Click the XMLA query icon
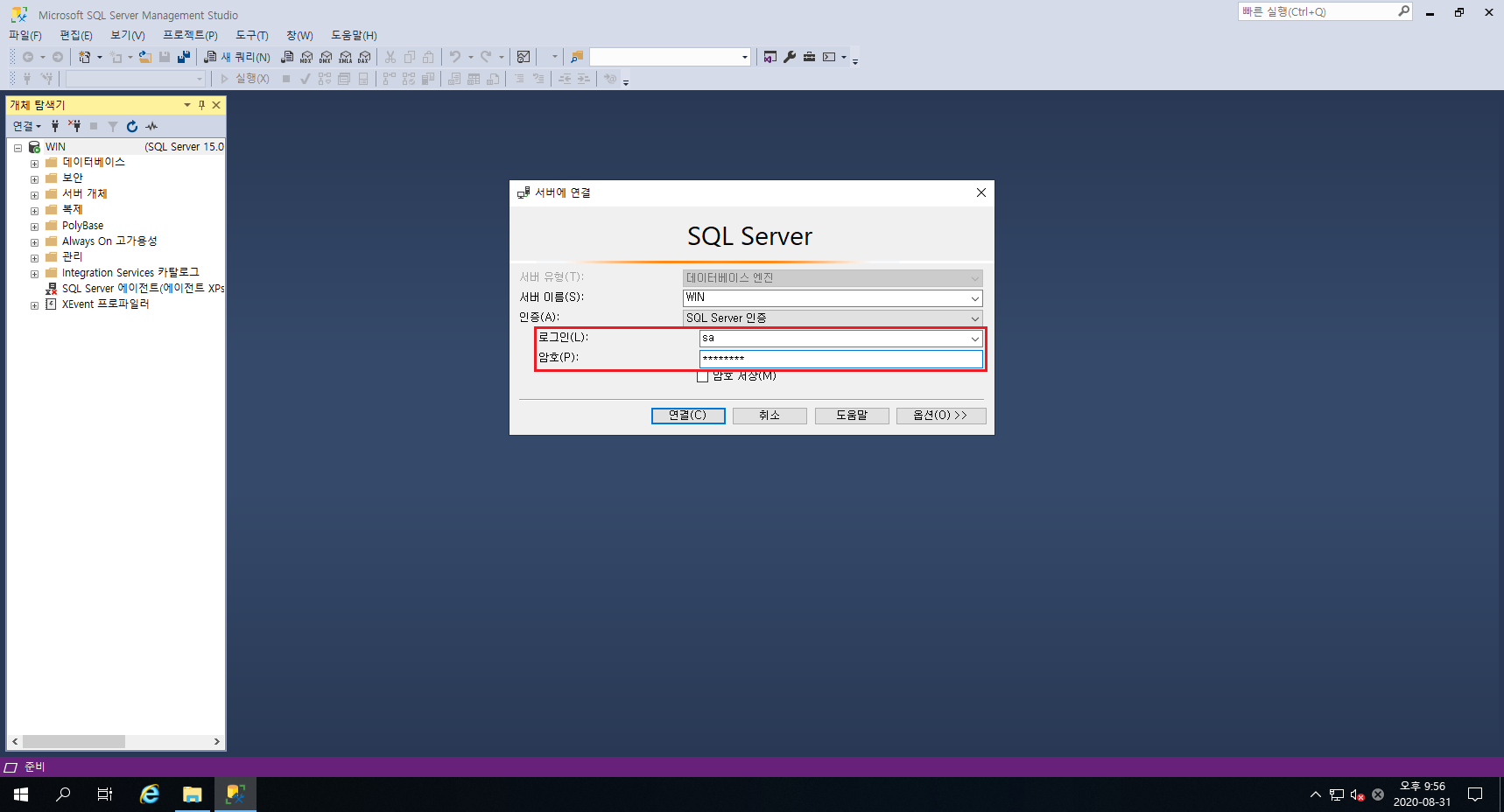Screen dimensions: 1504x812 [x=345, y=57]
